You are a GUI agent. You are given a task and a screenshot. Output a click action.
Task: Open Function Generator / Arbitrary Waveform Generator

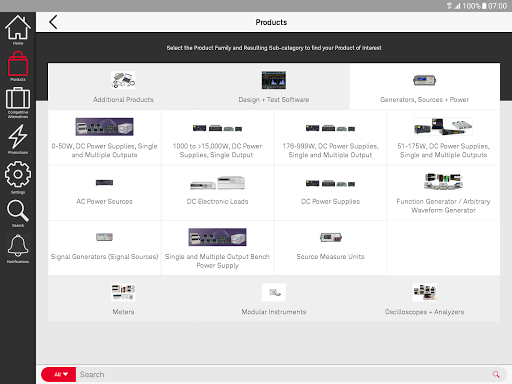tap(443, 193)
